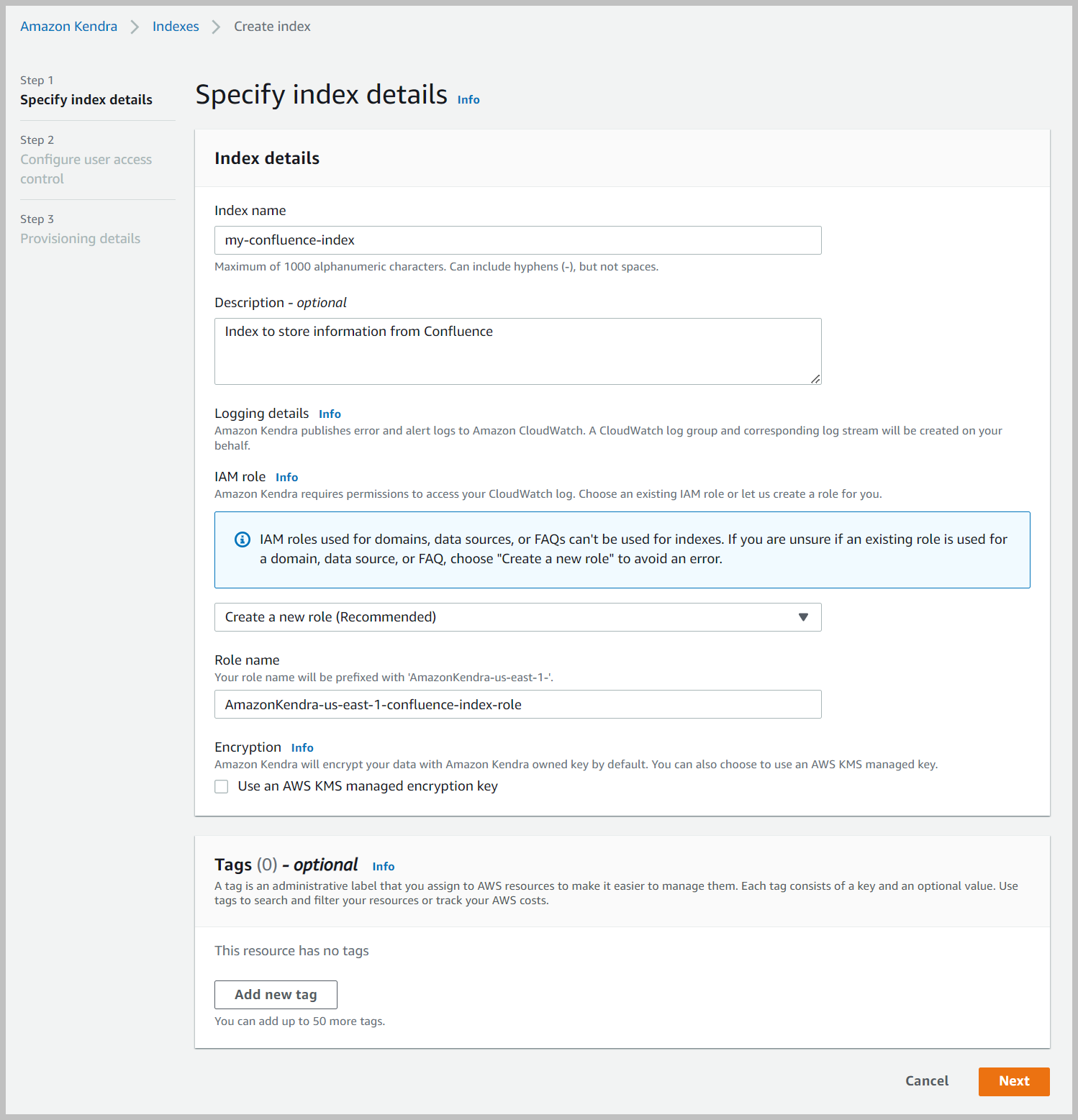Click the resize handle on the Description box
Image resolution: width=1078 pixels, height=1120 pixels.
coord(815,378)
